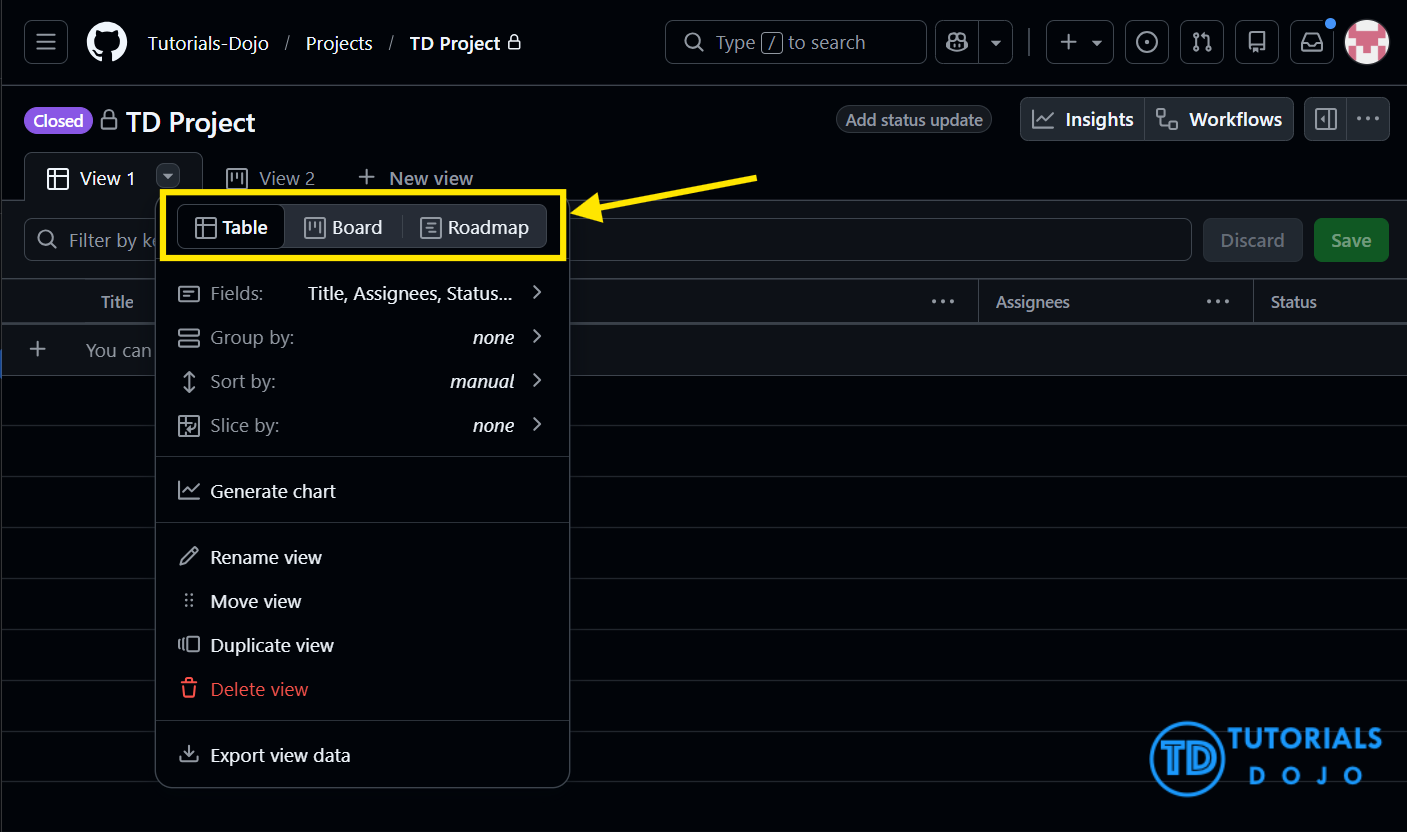1407x832 pixels.
Task: Click the Save button
Action: tap(1351, 240)
